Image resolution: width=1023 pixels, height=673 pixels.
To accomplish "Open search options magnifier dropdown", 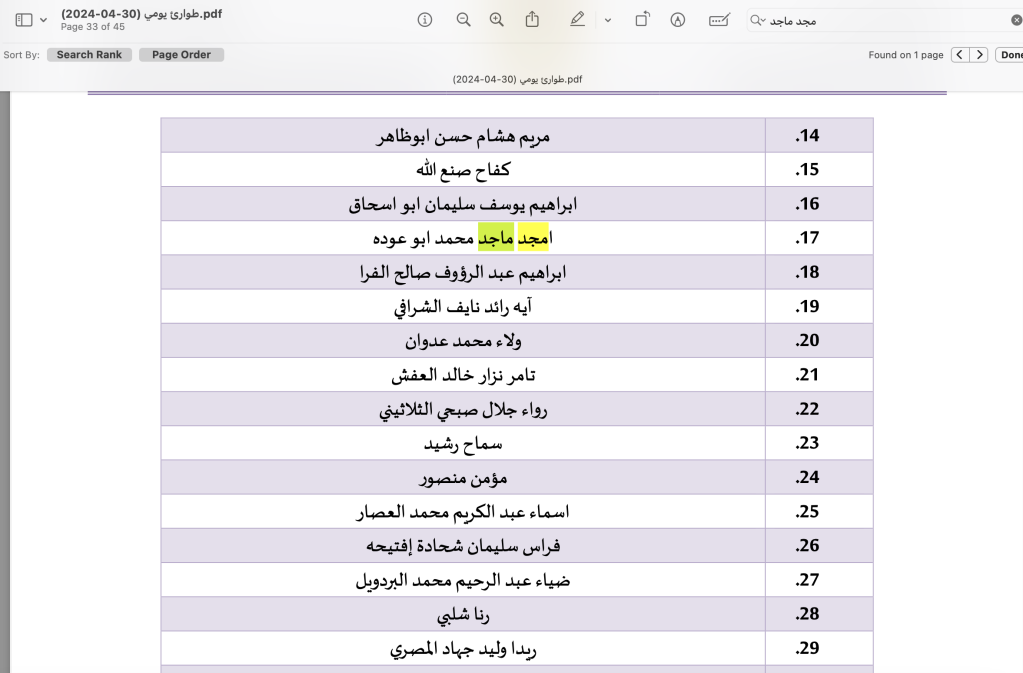I will (x=759, y=20).
